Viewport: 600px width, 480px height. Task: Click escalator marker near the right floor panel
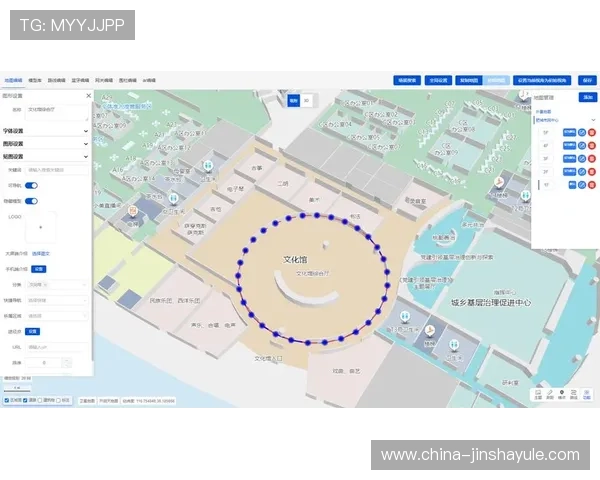click(x=498, y=183)
